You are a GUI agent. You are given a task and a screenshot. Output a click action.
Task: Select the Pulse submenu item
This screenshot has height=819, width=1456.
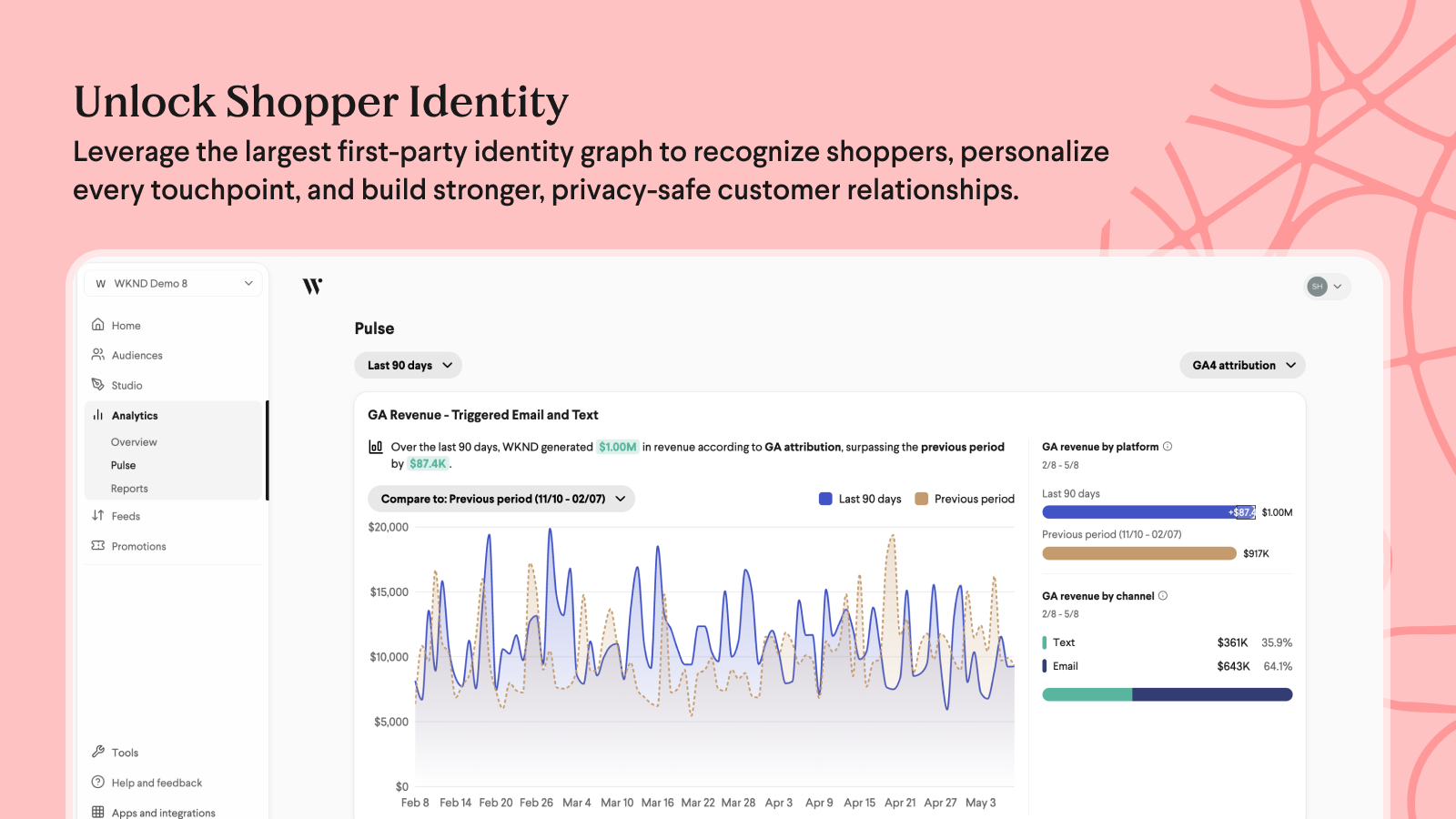pyautogui.click(x=124, y=465)
